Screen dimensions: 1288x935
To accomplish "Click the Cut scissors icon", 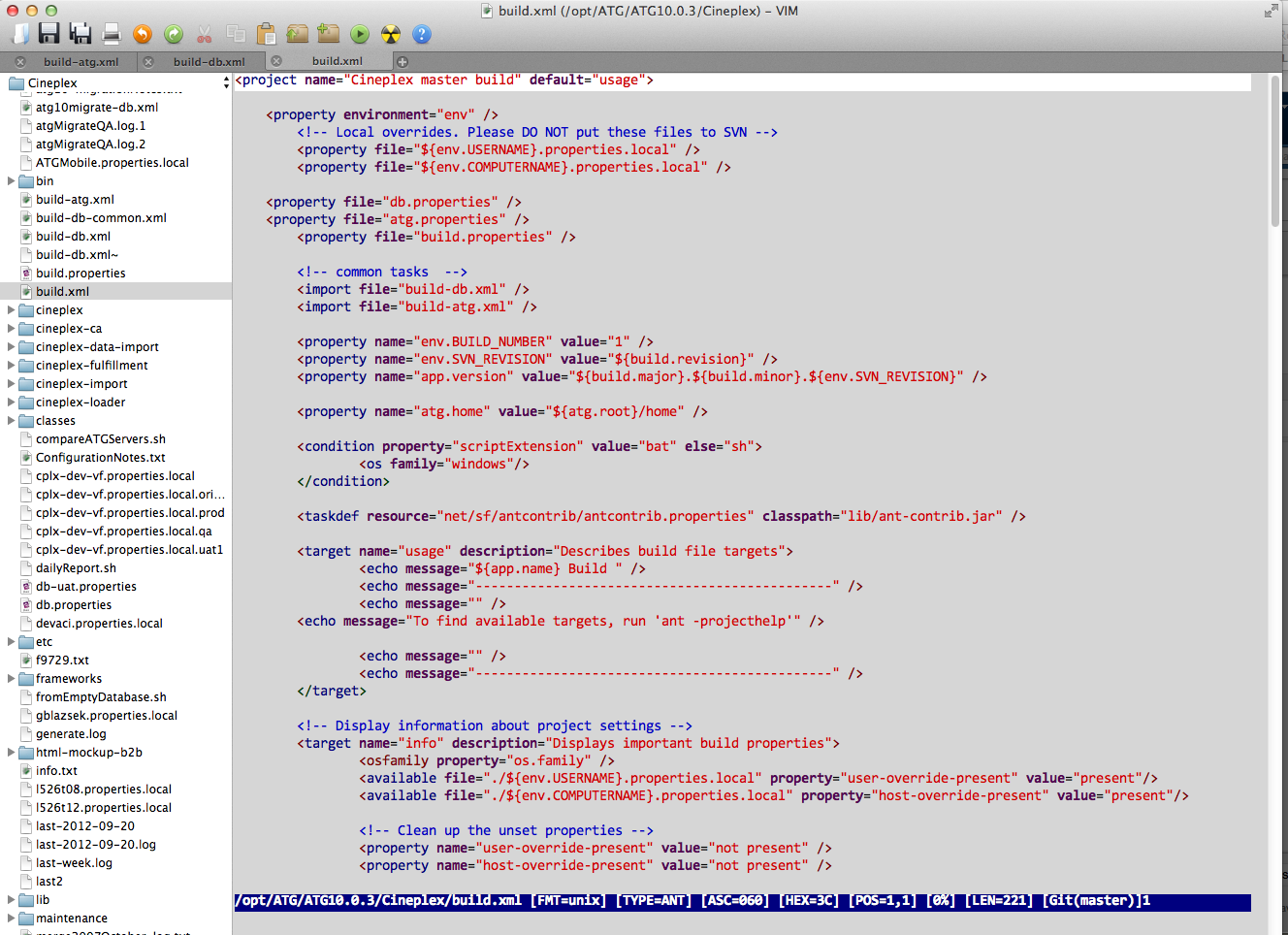I will pos(205,34).
